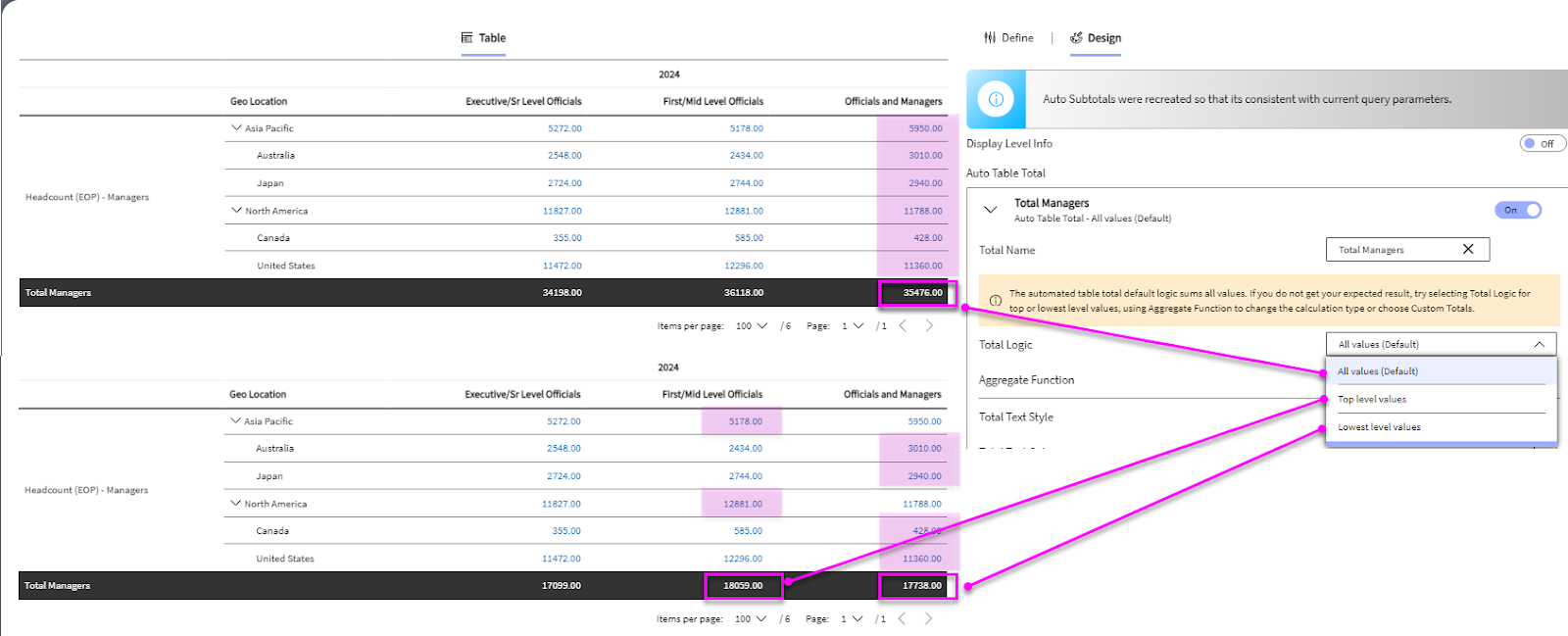The width and height of the screenshot is (1568, 636).
Task: Turn off the Total Managers toggle
Action: click(x=1518, y=210)
